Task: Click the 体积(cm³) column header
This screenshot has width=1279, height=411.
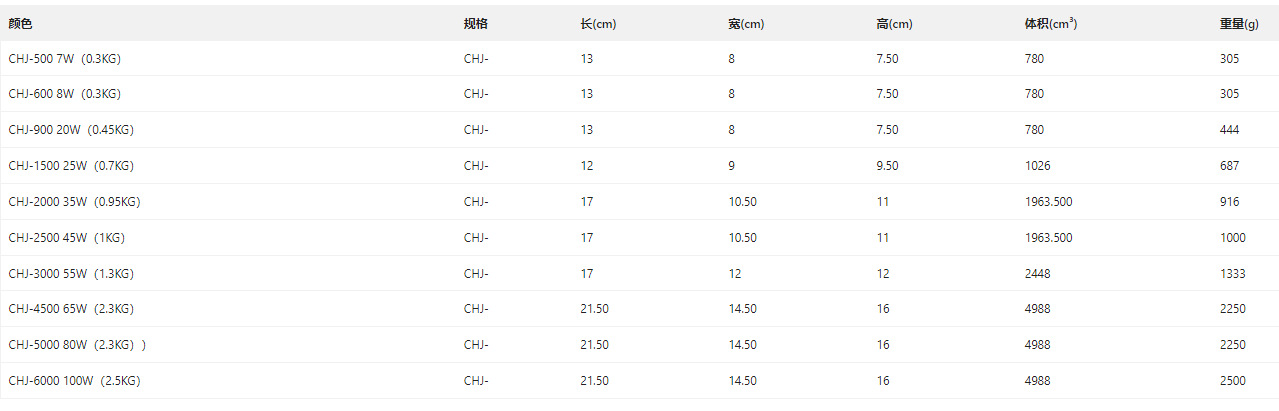Action: (x=1044, y=24)
